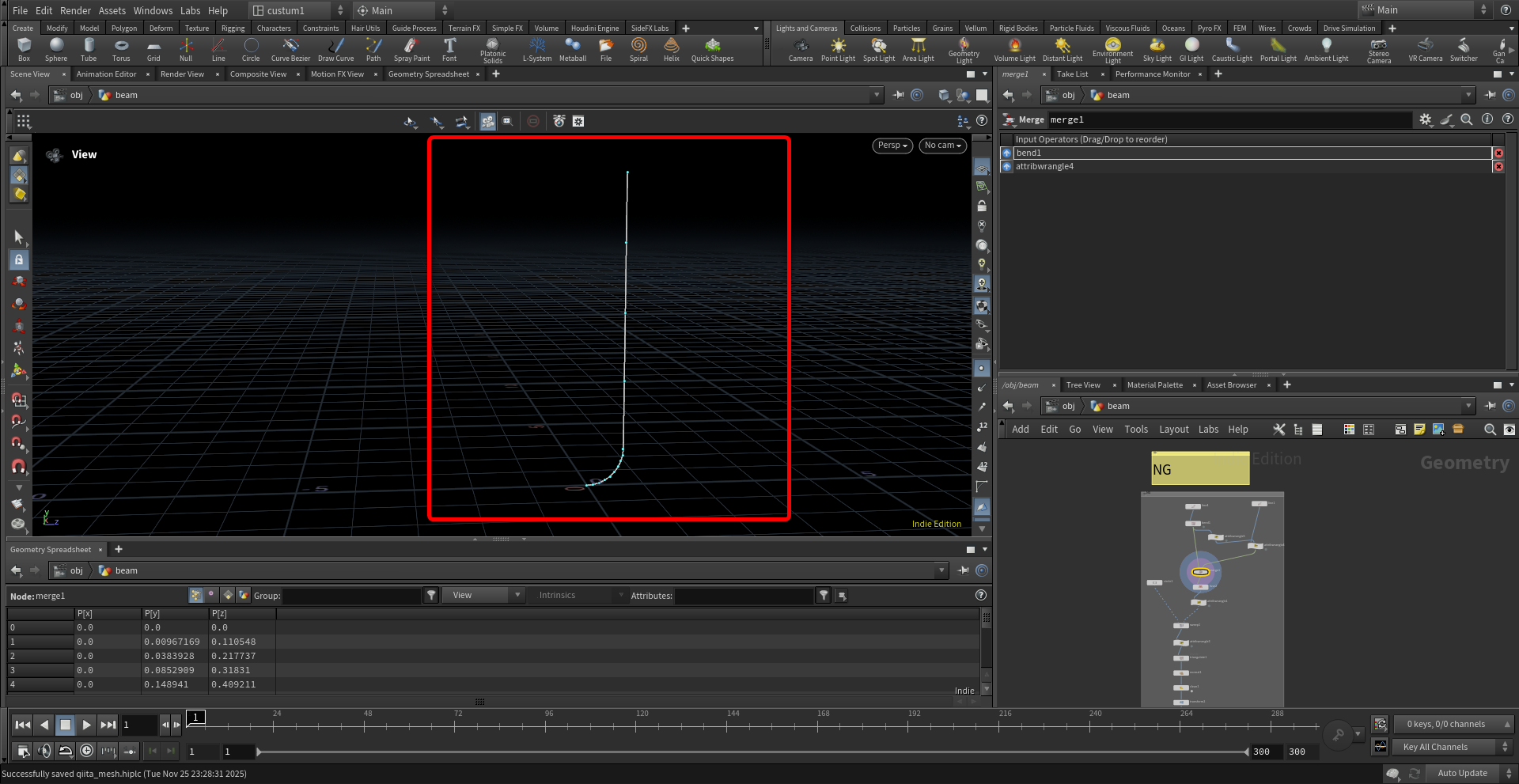Viewport: 1519px width, 784px height.
Task: Click the Group filter input field
Action: [351, 596]
